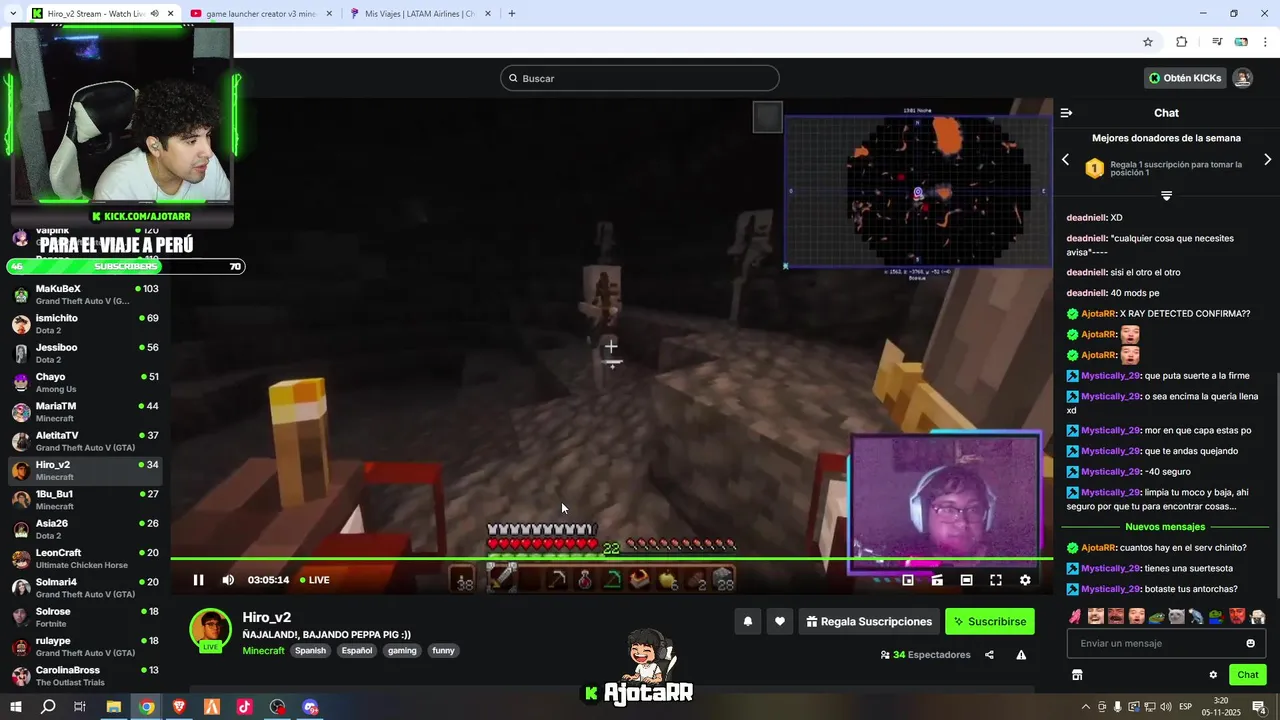This screenshot has height=720, width=1280.
Task: Jump to LIVE in player
Action: tap(315, 580)
